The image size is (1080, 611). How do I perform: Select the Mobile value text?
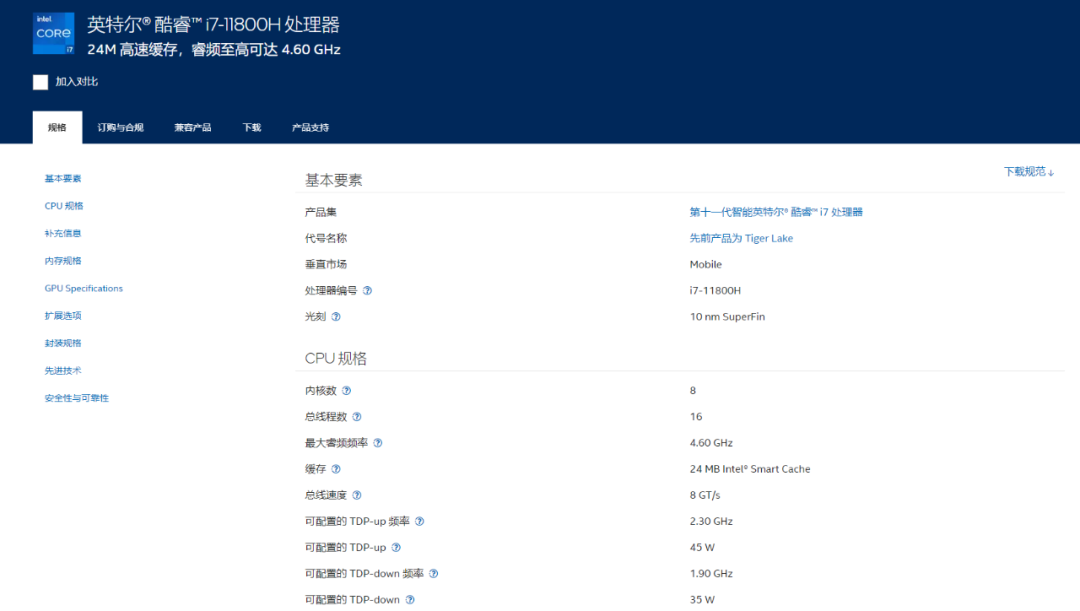click(705, 265)
